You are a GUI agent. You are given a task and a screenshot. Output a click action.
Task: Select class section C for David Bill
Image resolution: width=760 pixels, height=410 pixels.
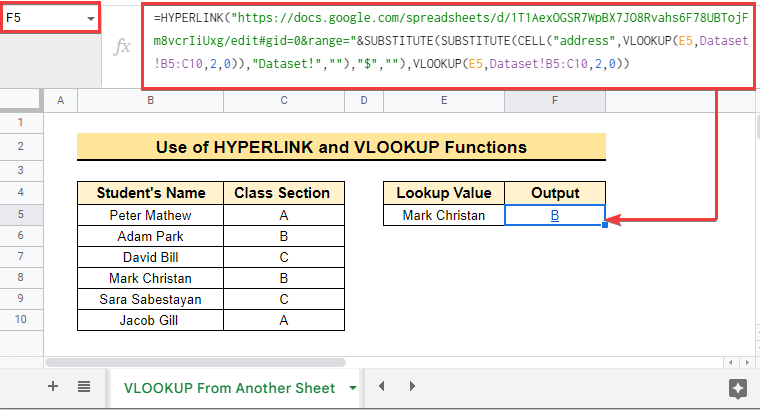(x=284, y=257)
